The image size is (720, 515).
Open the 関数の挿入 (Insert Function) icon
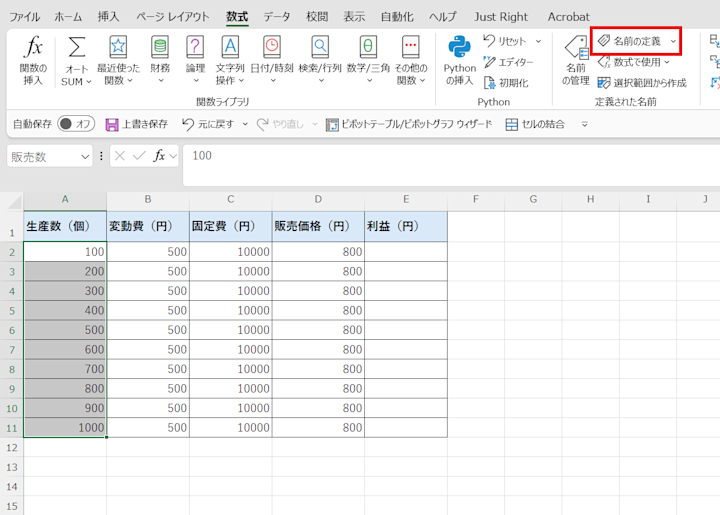[x=33, y=47]
